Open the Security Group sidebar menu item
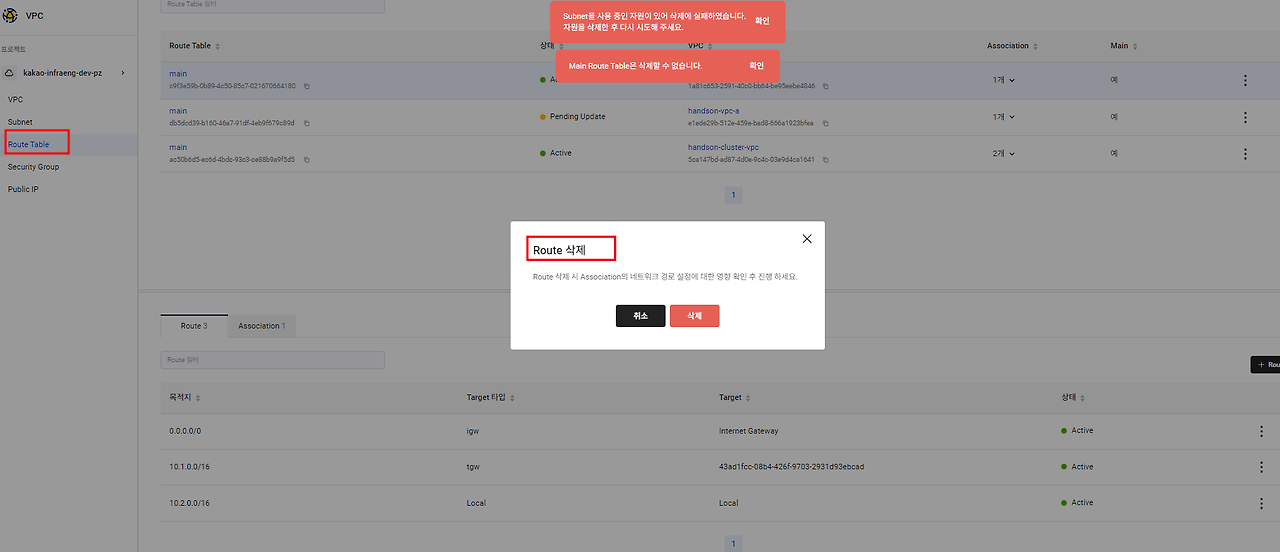 pyautogui.click(x=33, y=167)
